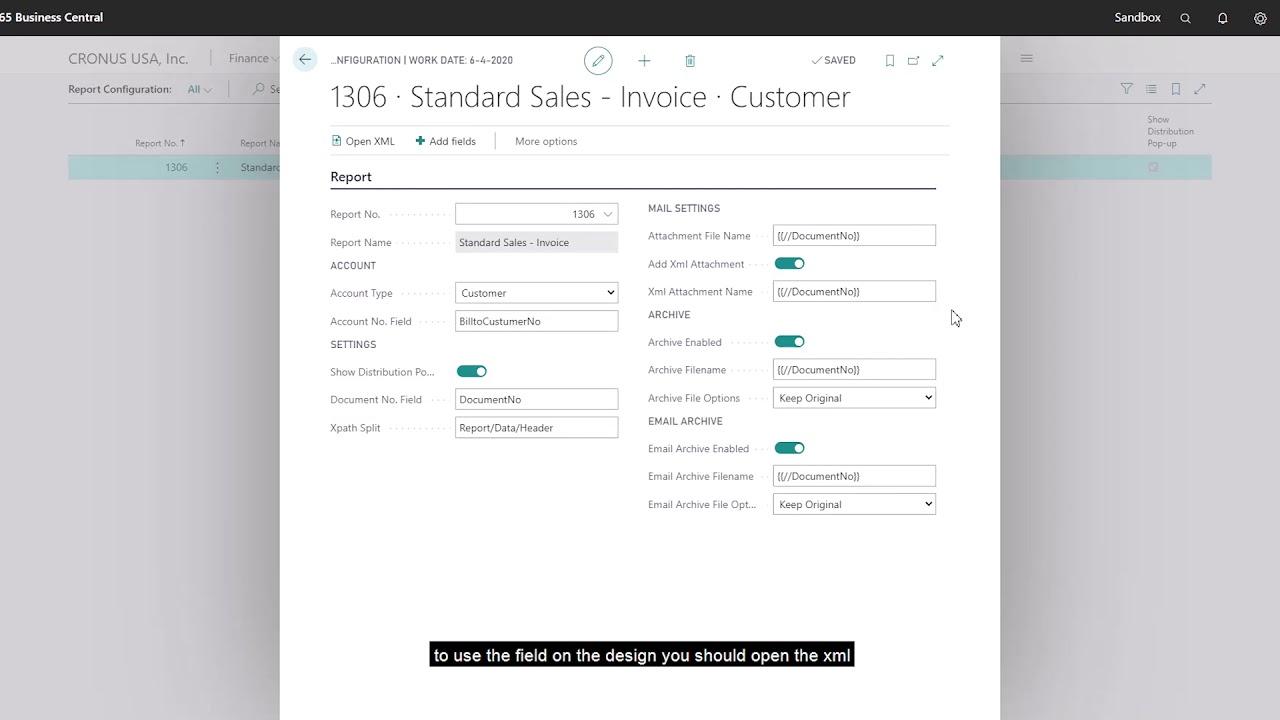1280x720 pixels.
Task: Open card in new window icon
Action: [x=913, y=61]
